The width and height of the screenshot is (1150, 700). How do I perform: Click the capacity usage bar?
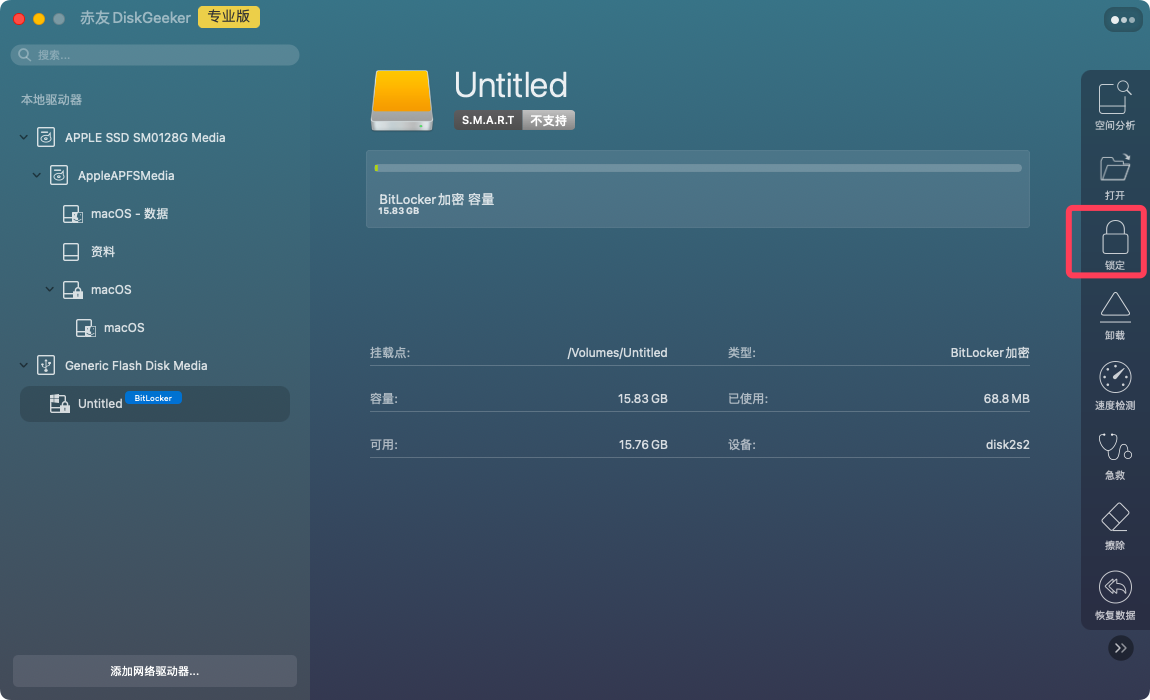click(698, 168)
